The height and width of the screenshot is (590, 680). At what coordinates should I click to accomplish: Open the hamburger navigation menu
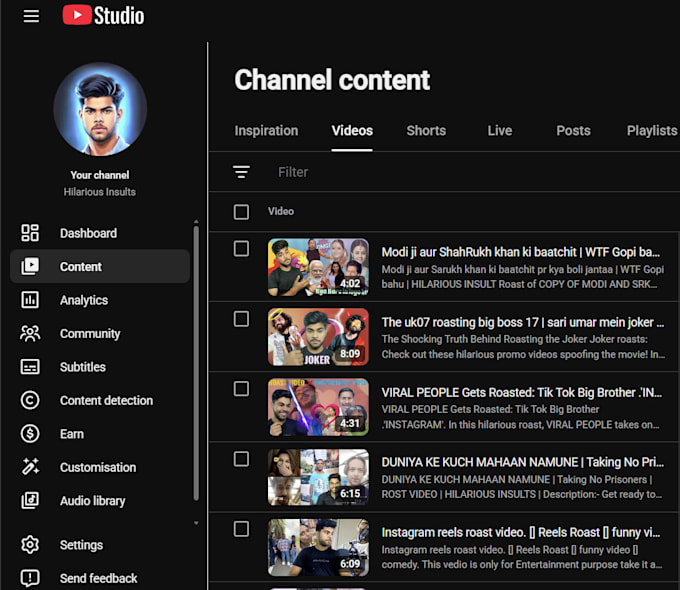pyautogui.click(x=31, y=16)
